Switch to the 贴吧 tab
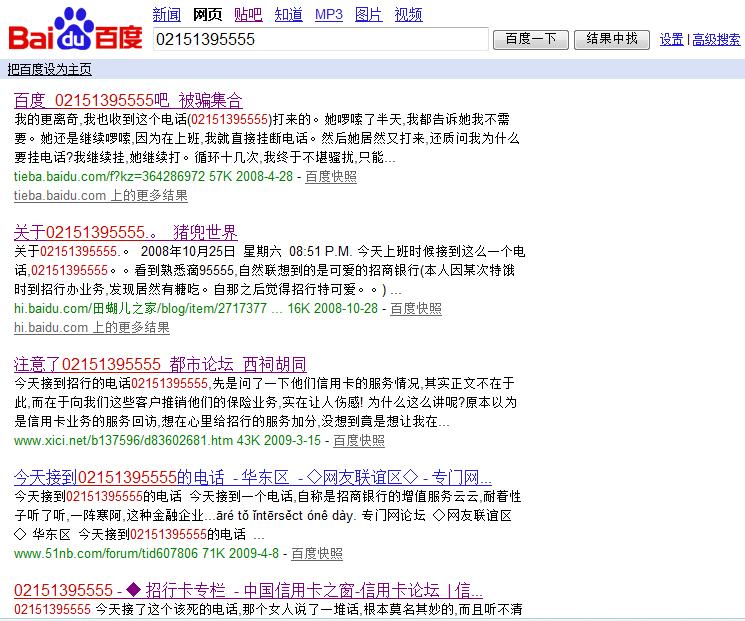Image resolution: width=745 pixels, height=621 pixels. click(x=248, y=15)
